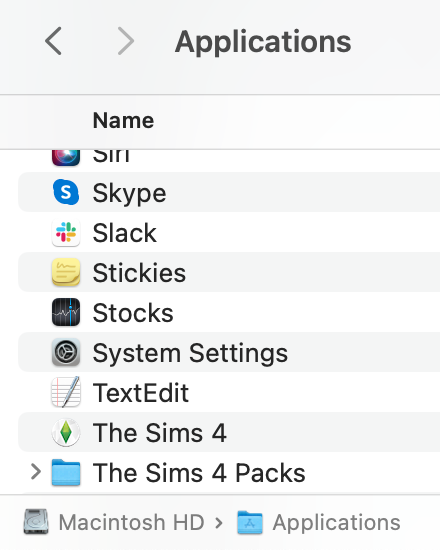Screen dimensions: 440x550
Task: Select the Skype app icon
Action: 66,192
